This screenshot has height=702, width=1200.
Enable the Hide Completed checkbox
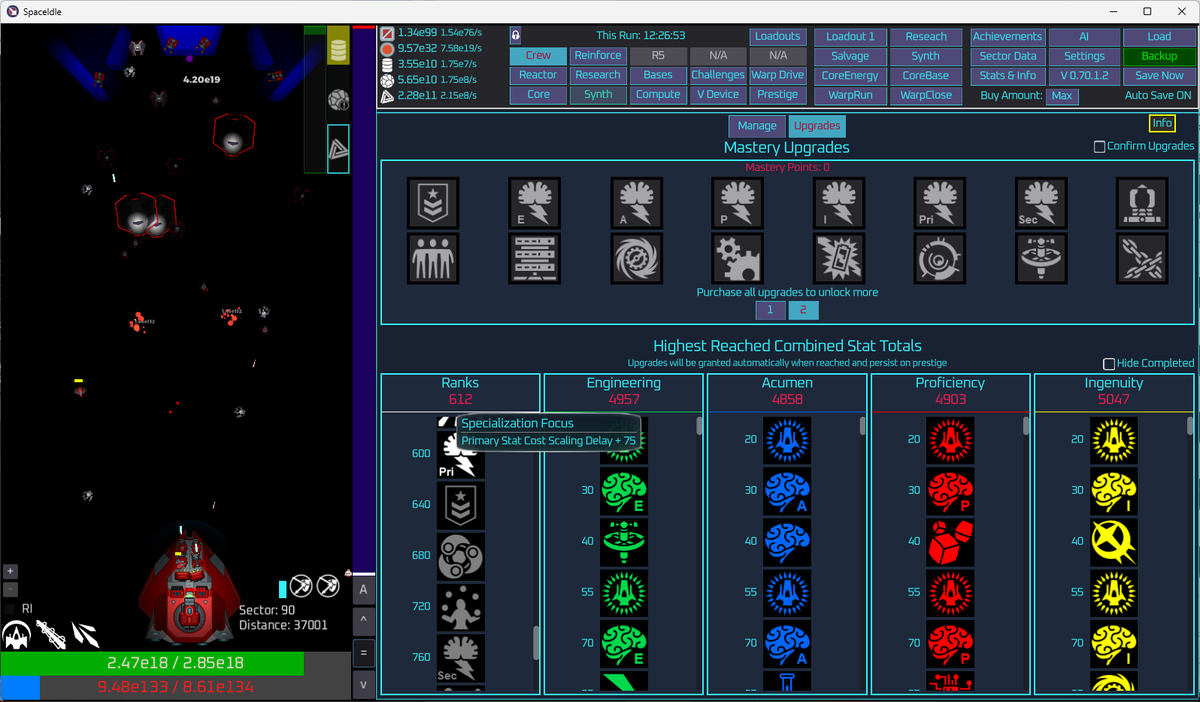pos(1109,364)
